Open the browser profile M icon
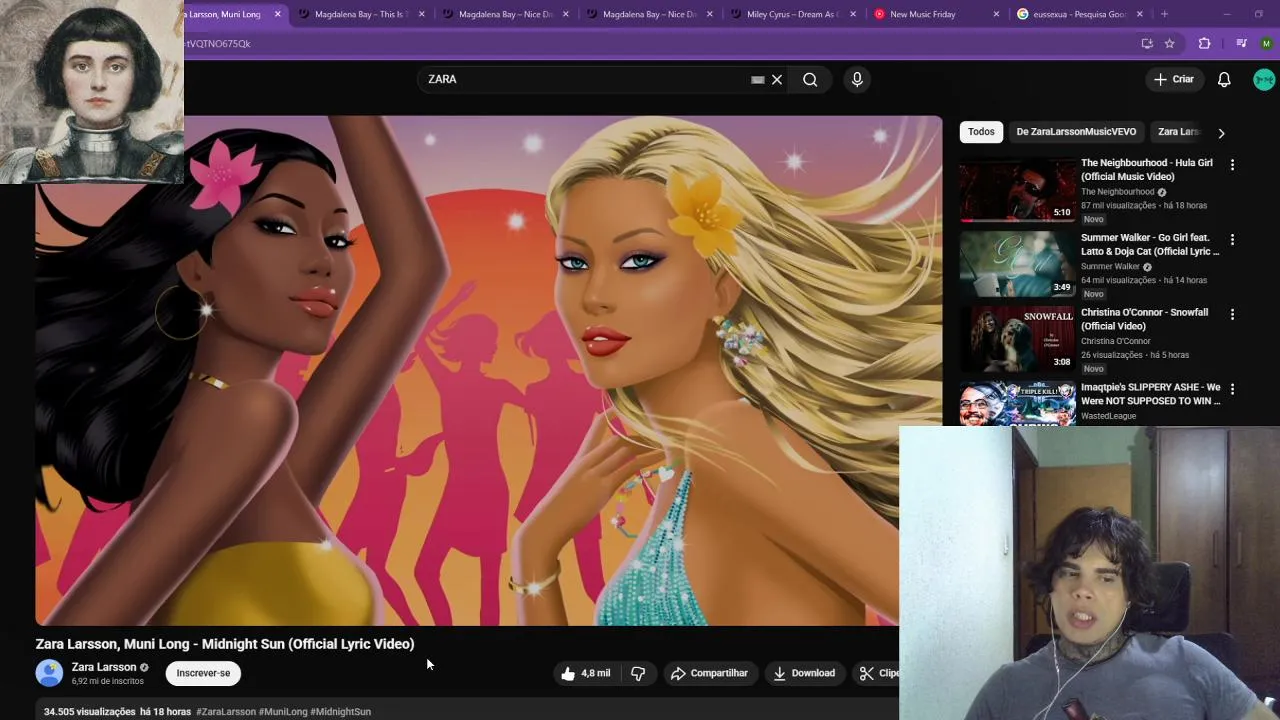This screenshot has width=1280, height=720. pos(1266,43)
